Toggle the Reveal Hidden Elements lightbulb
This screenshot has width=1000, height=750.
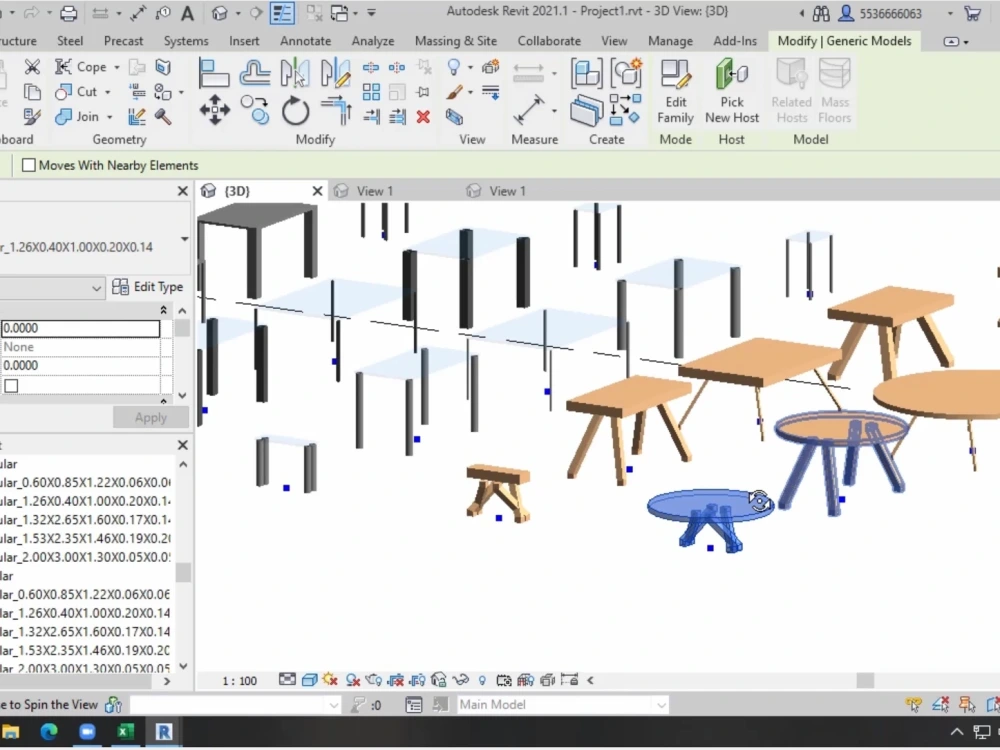pyautogui.click(x=484, y=680)
